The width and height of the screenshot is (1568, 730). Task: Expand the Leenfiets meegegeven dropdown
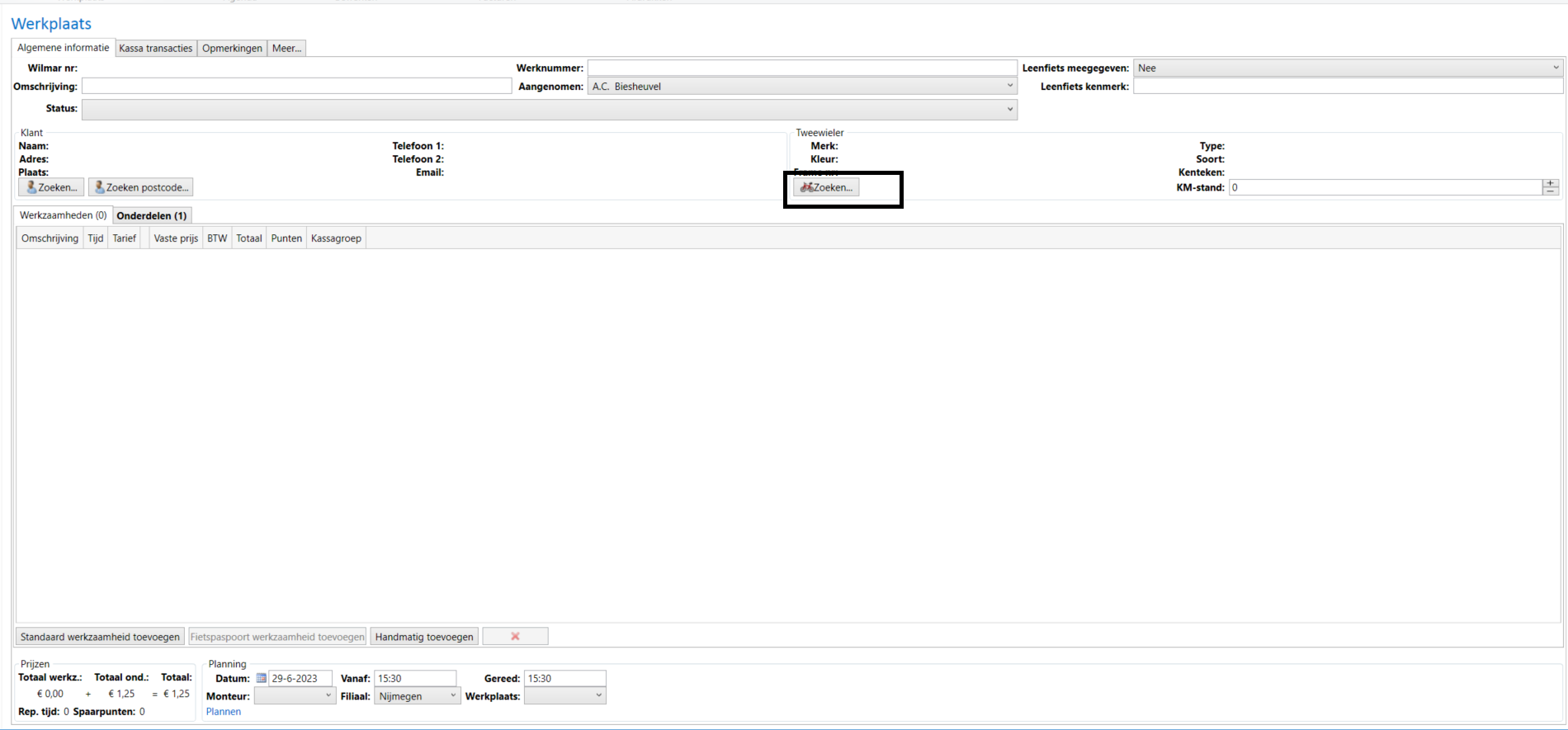click(x=1556, y=68)
